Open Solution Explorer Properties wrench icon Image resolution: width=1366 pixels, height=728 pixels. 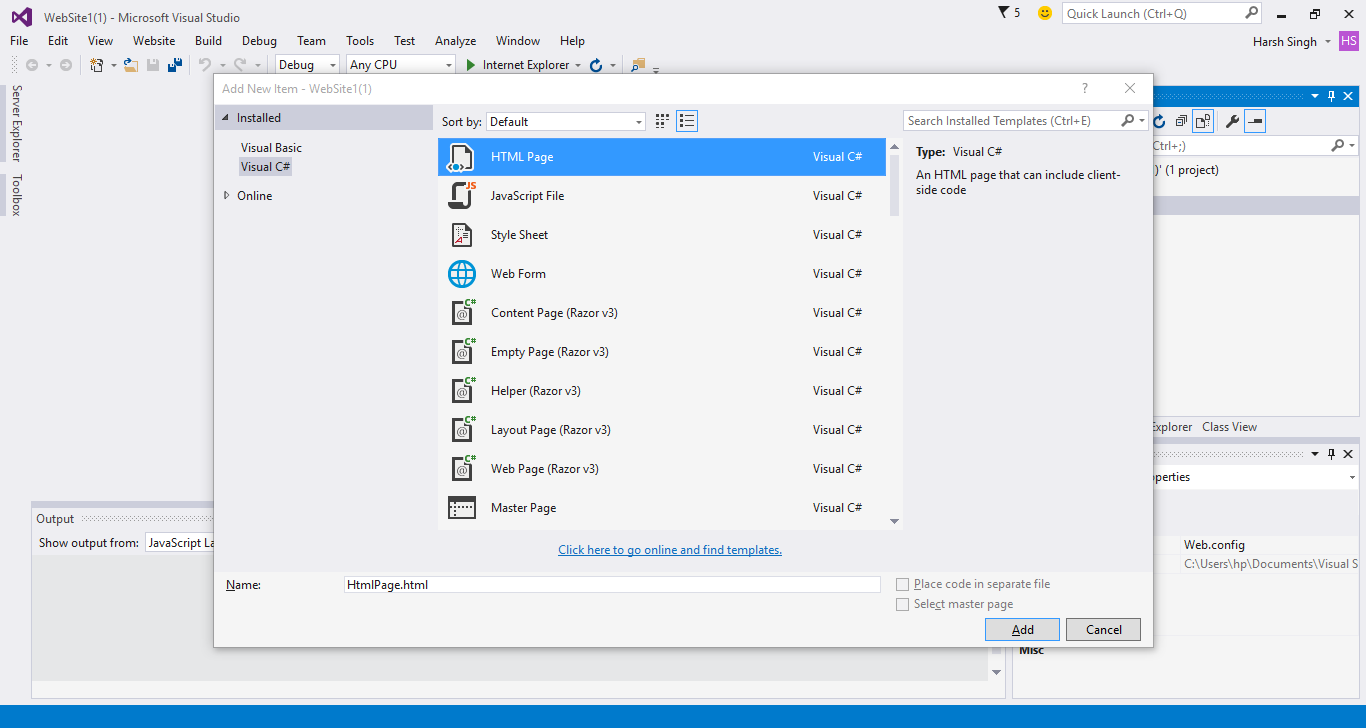[x=1232, y=121]
